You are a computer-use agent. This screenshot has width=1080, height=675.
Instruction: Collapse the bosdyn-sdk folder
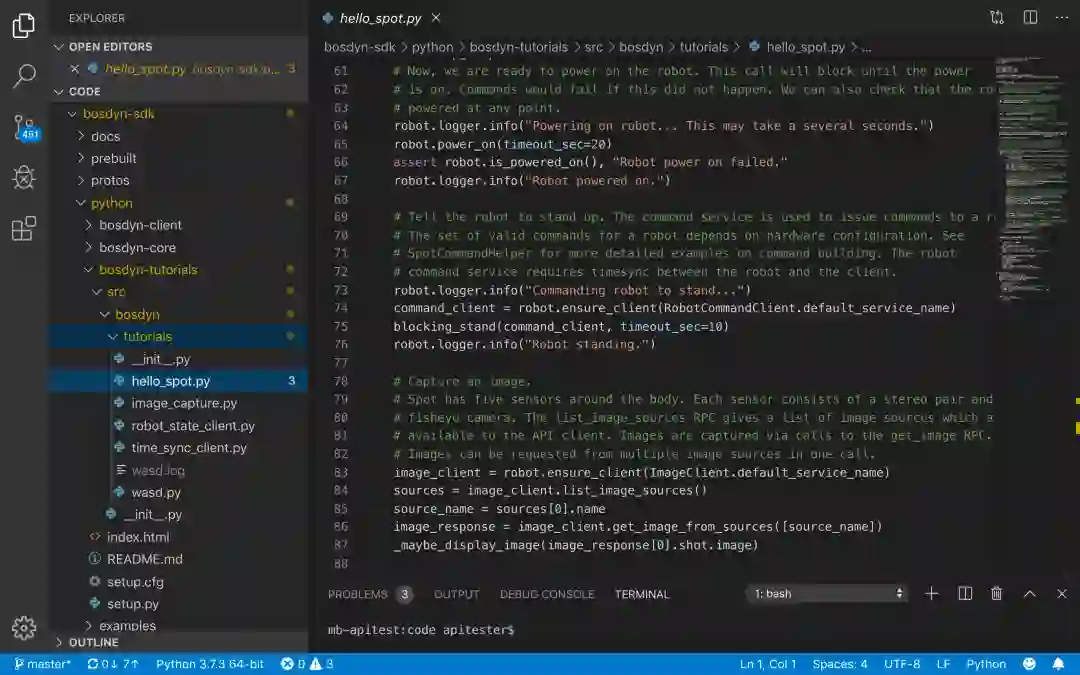178,114
